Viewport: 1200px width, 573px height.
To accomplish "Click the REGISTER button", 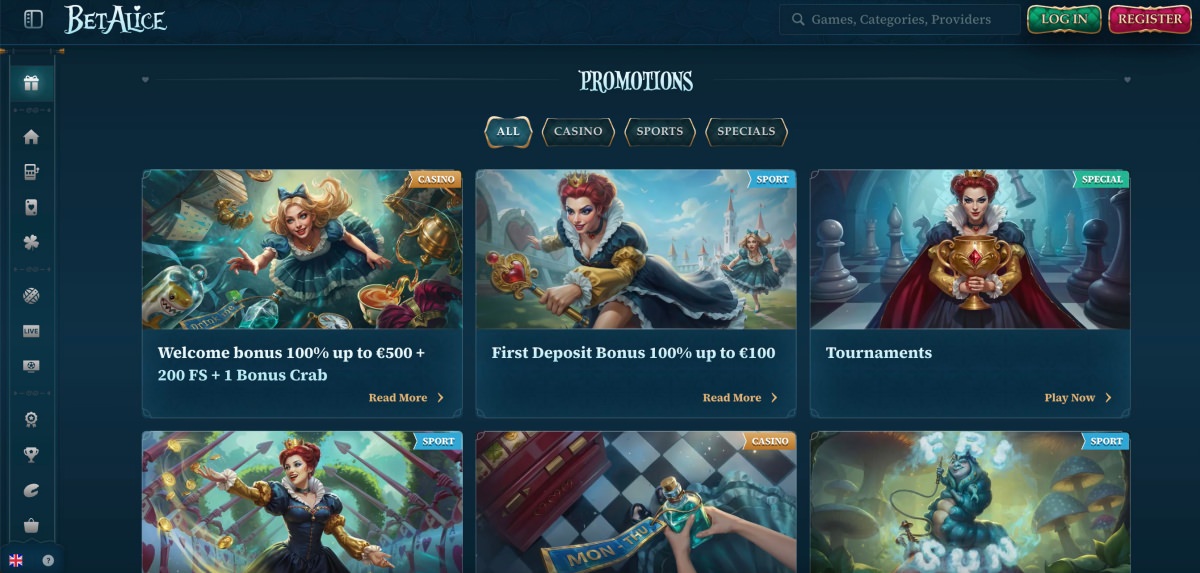I will 1150,19.
